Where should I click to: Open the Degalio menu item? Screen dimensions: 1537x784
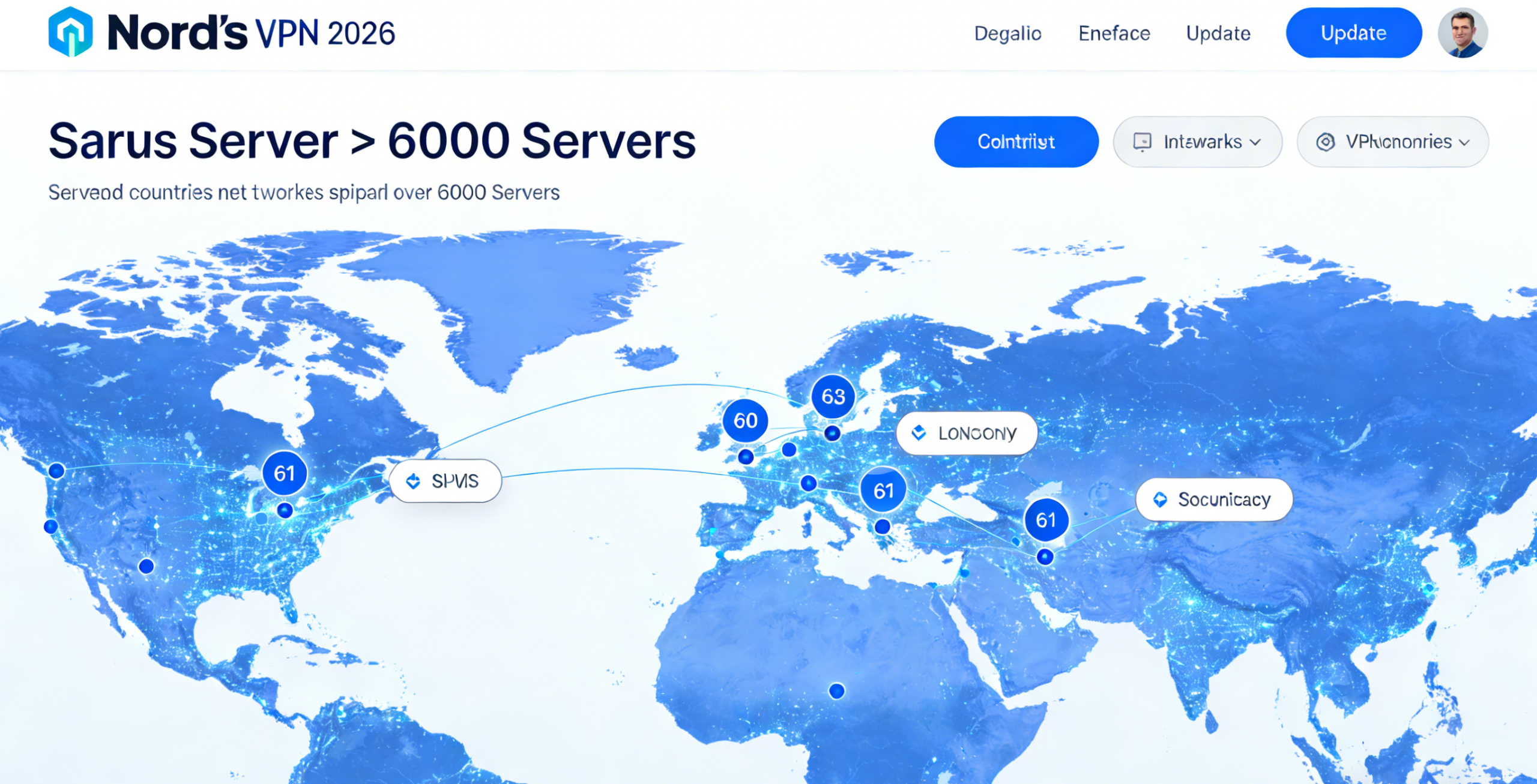(x=1007, y=34)
